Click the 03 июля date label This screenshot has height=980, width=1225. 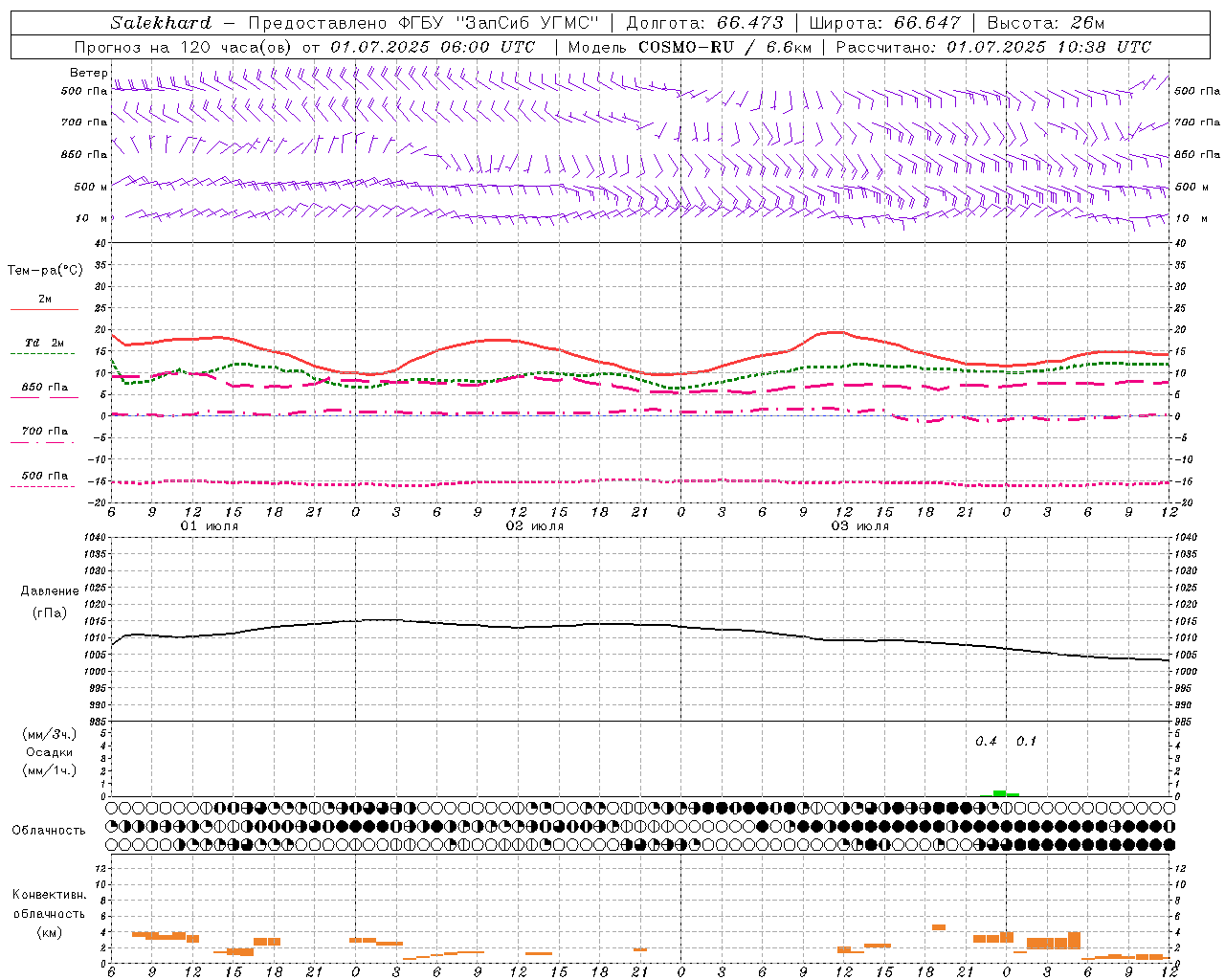pyautogui.click(x=860, y=526)
